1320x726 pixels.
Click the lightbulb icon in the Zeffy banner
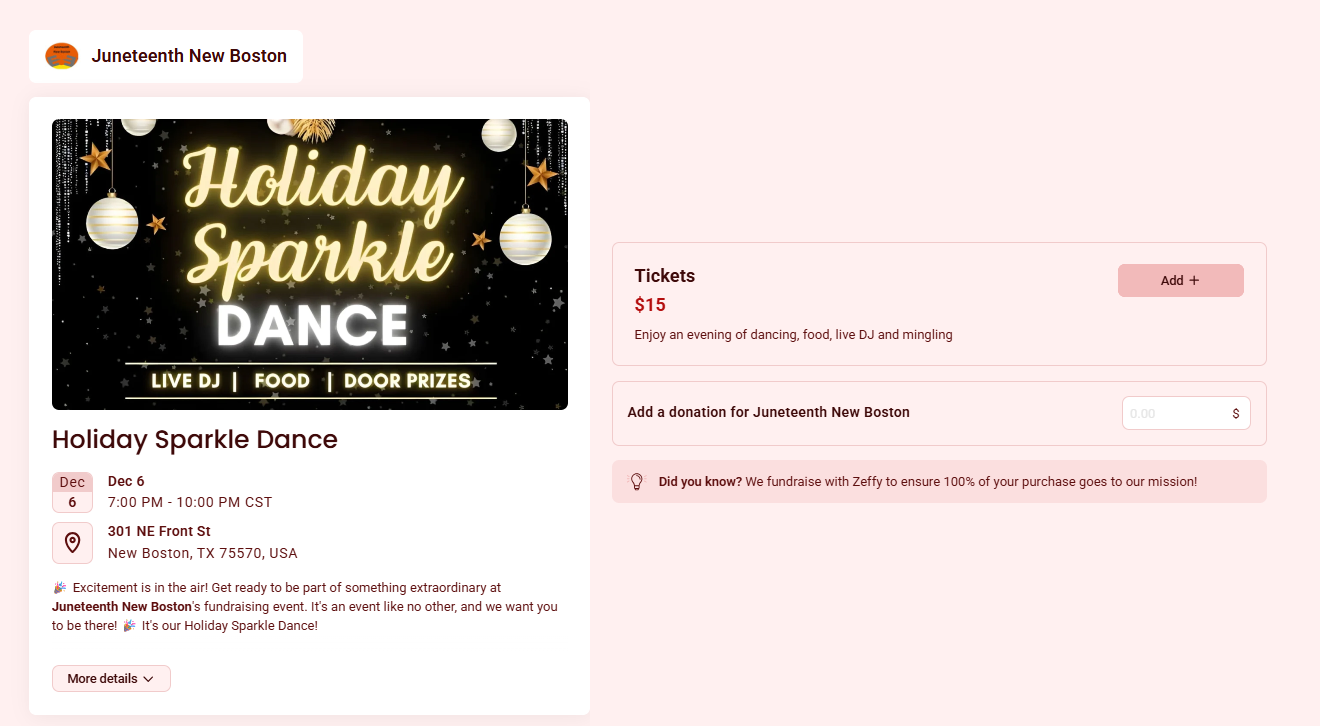pos(637,481)
